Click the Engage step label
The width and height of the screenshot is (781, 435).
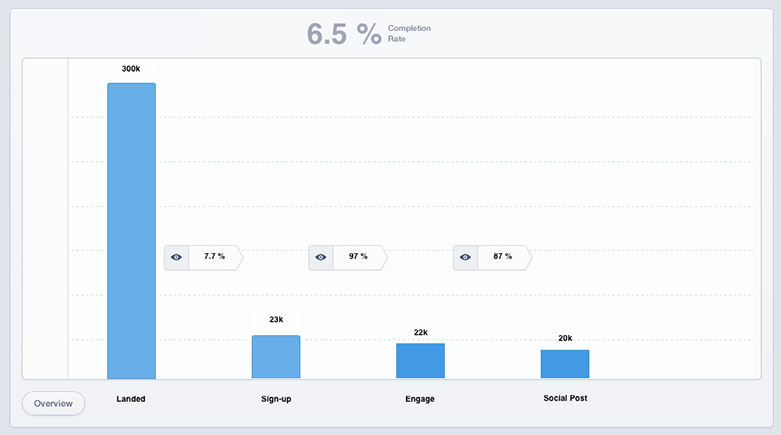pyautogui.click(x=420, y=399)
